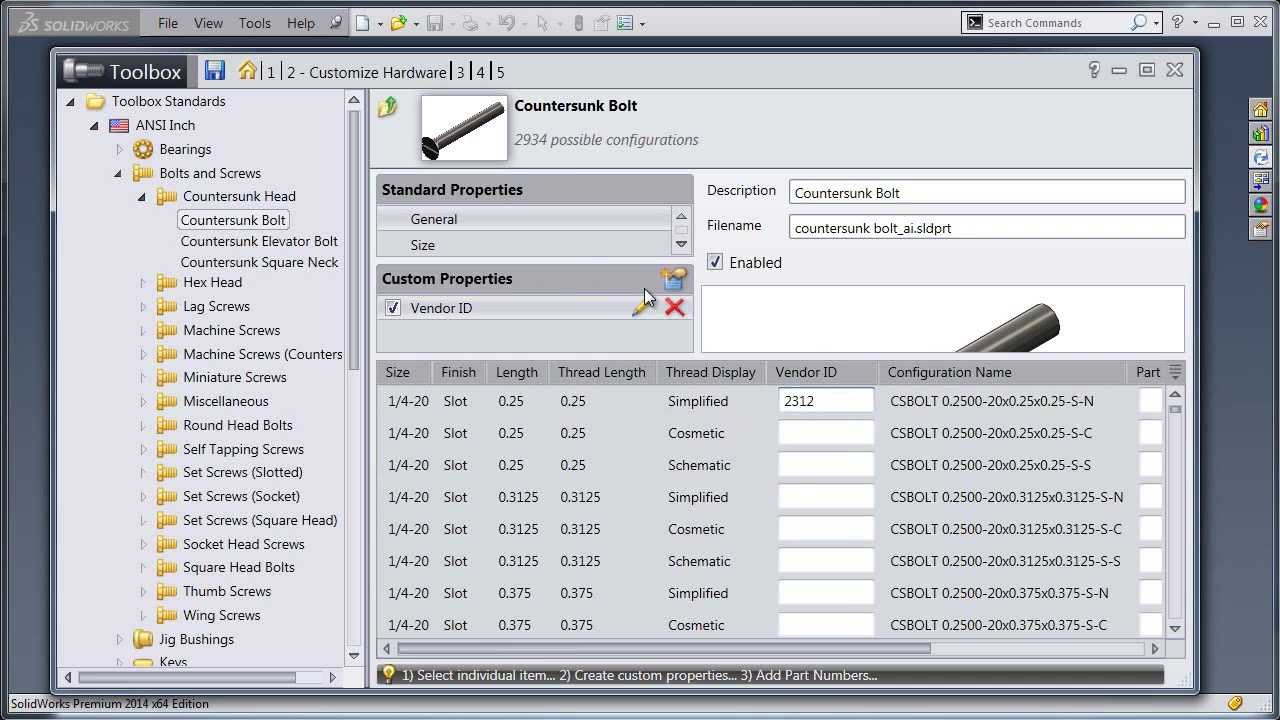1280x720 pixels.
Task: Click the Select arrow tool icon
Action: pos(543,23)
